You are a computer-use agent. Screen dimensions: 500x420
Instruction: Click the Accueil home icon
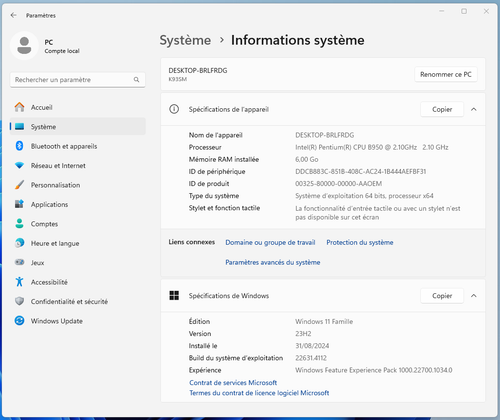click(19, 107)
